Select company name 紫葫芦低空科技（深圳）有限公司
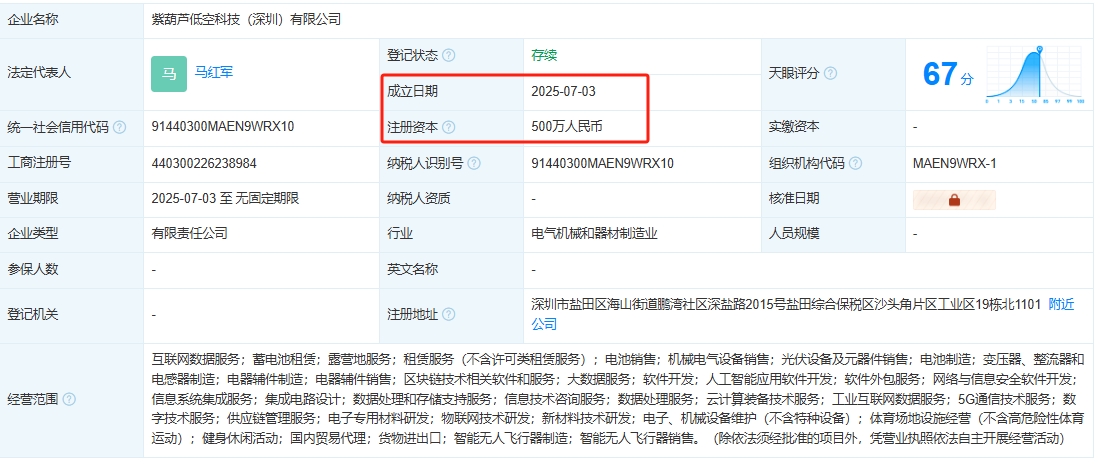1101x466 pixels. (246, 20)
